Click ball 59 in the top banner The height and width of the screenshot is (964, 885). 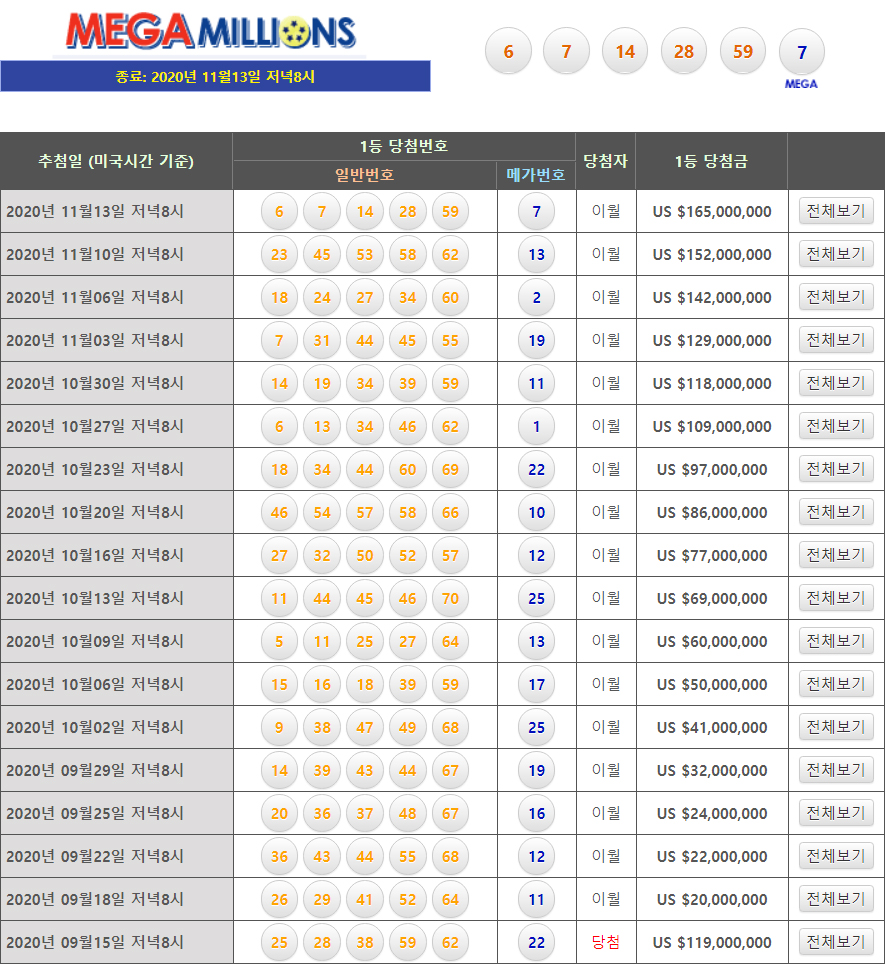pos(742,52)
